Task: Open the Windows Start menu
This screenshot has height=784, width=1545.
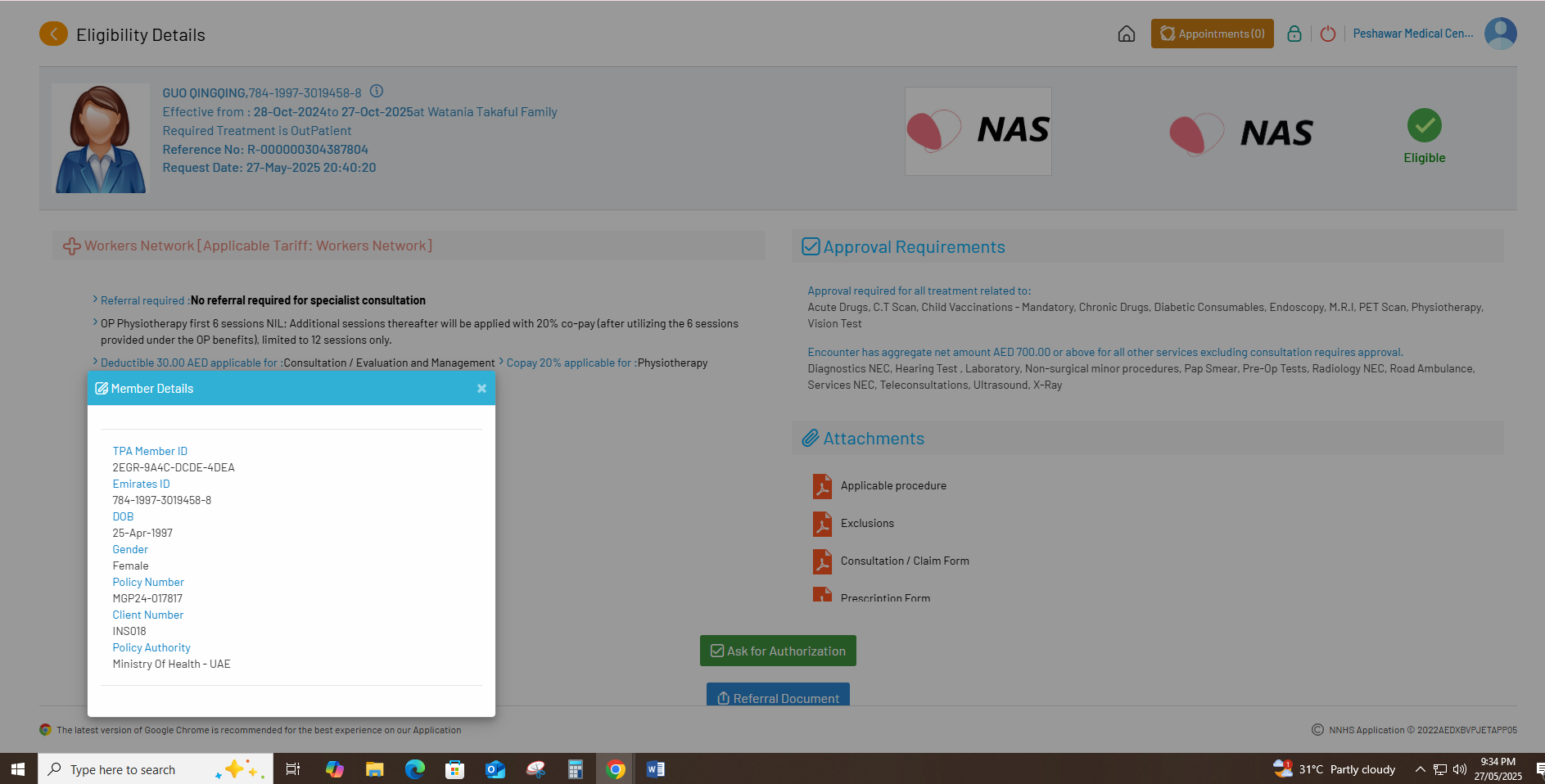Action: 18,769
